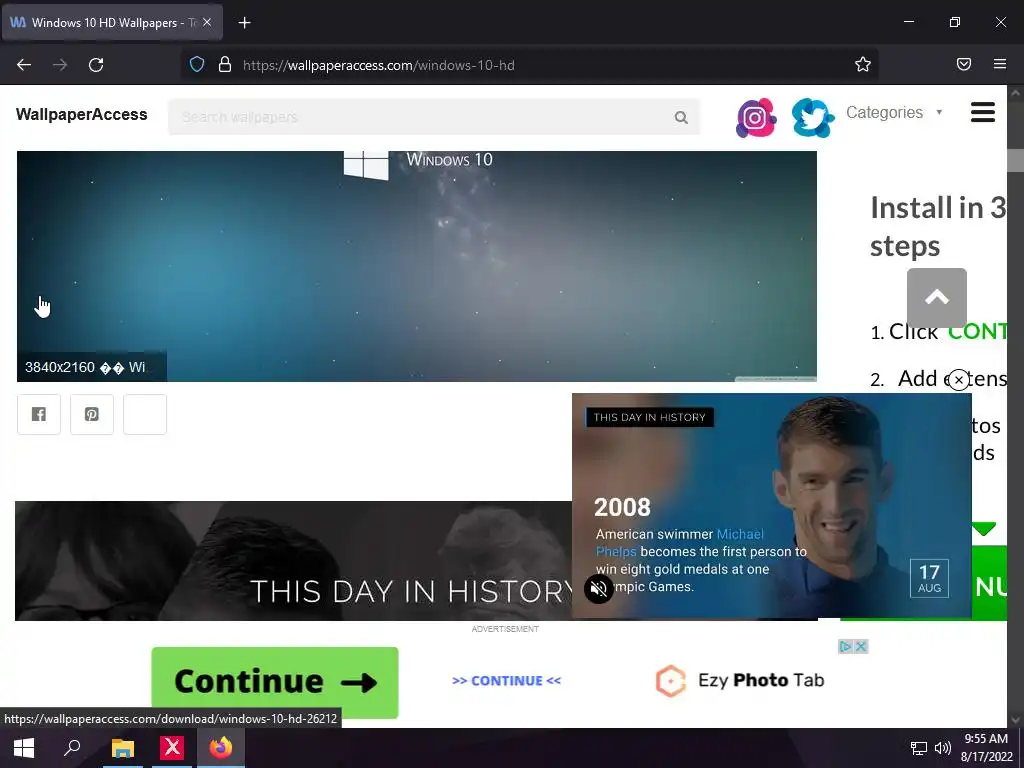Viewport: 1024px width, 768px height.
Task: Open the WallpaperAccess home logo link
Action: (x=82, y=114)
